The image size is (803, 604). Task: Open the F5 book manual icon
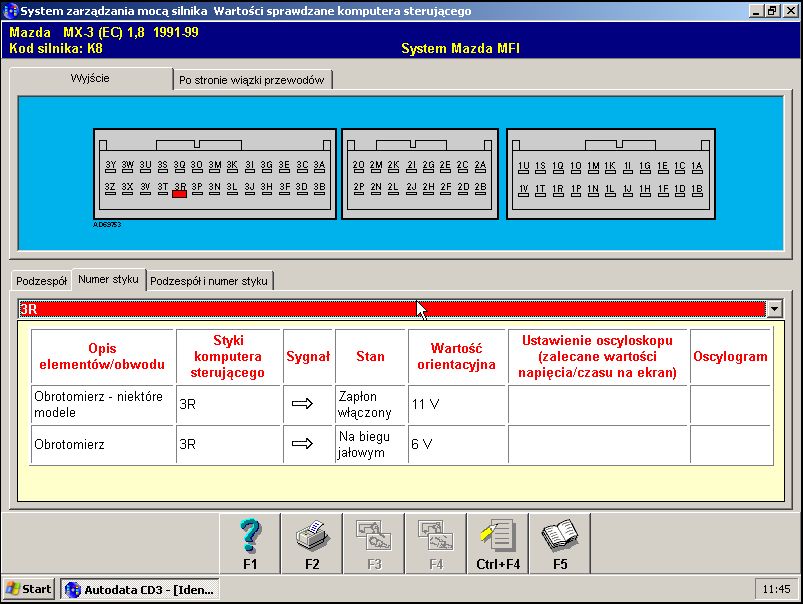click(560, 544)
